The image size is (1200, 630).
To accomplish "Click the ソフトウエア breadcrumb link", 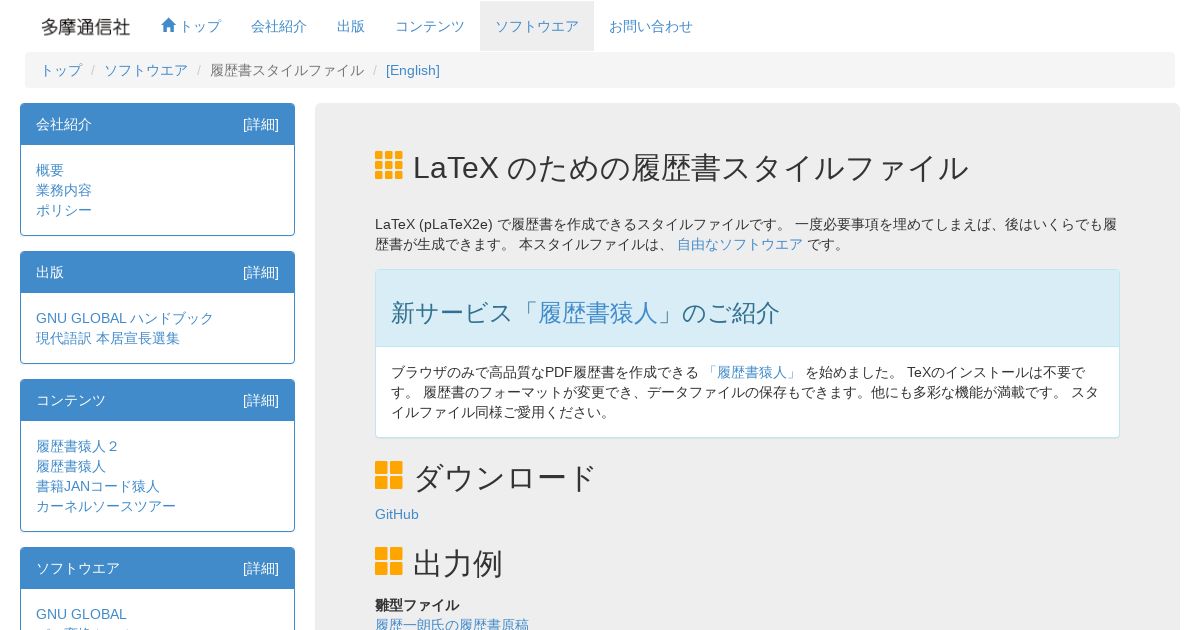I will click(x=146, y=70).
